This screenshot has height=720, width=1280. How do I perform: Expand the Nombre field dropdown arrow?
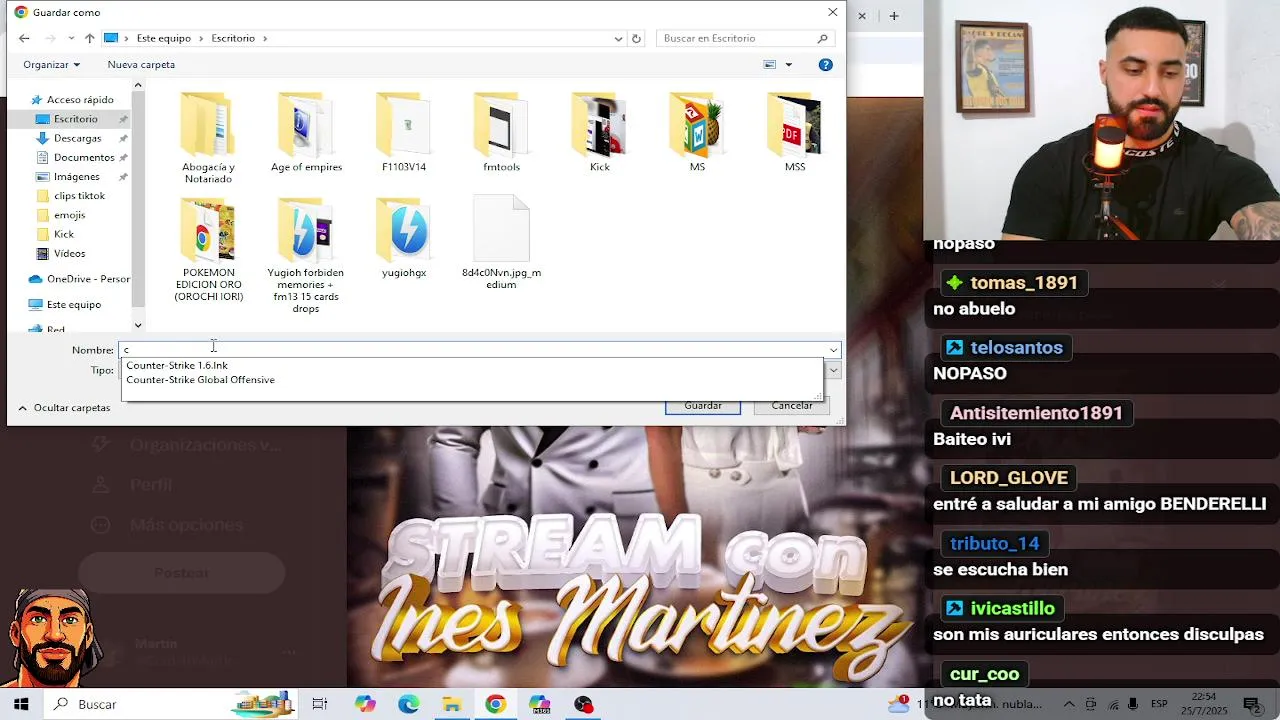pyautogui.click(x=833, y=350)
